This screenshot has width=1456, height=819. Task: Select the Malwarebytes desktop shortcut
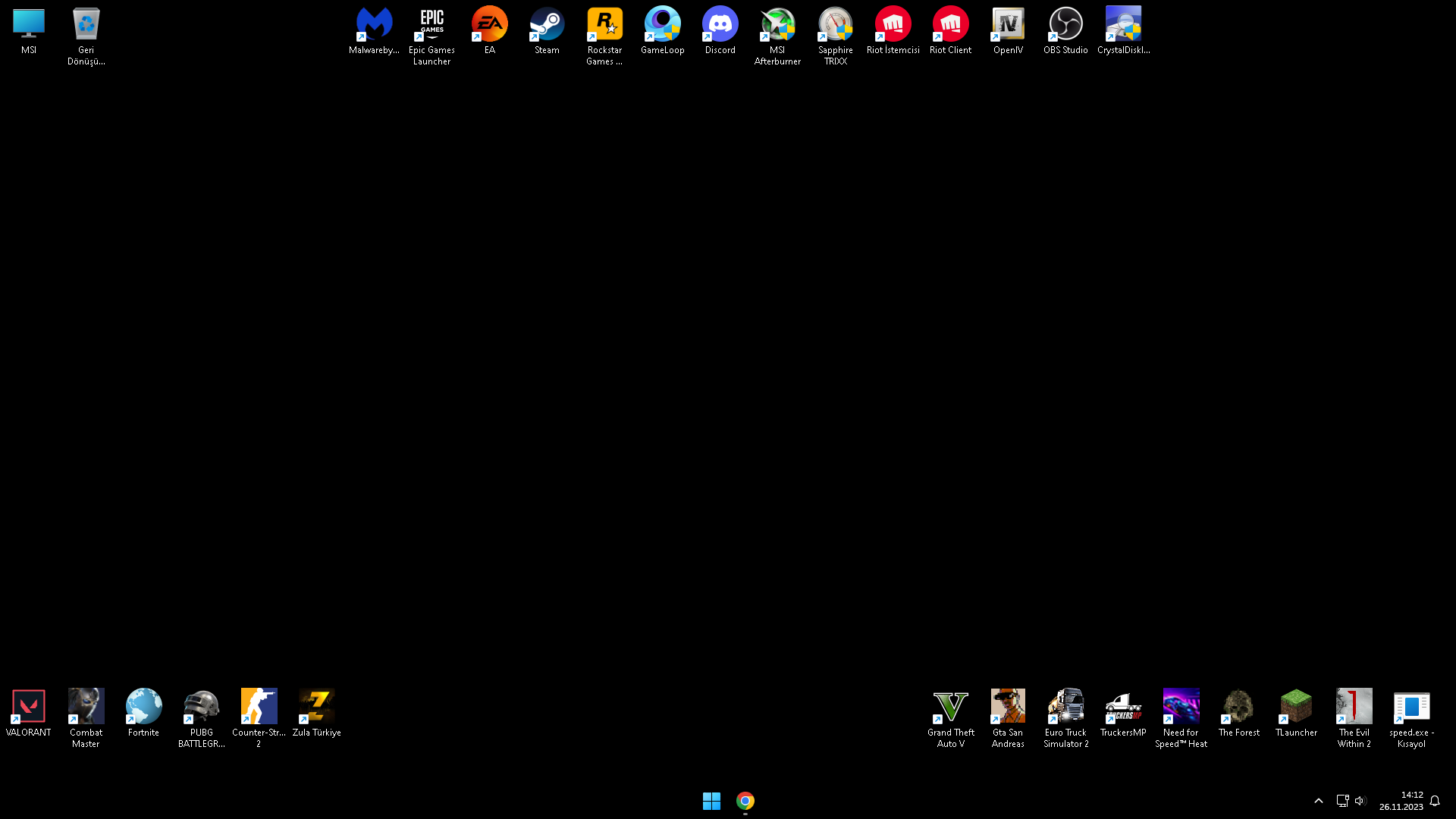(x=374, y=25)
